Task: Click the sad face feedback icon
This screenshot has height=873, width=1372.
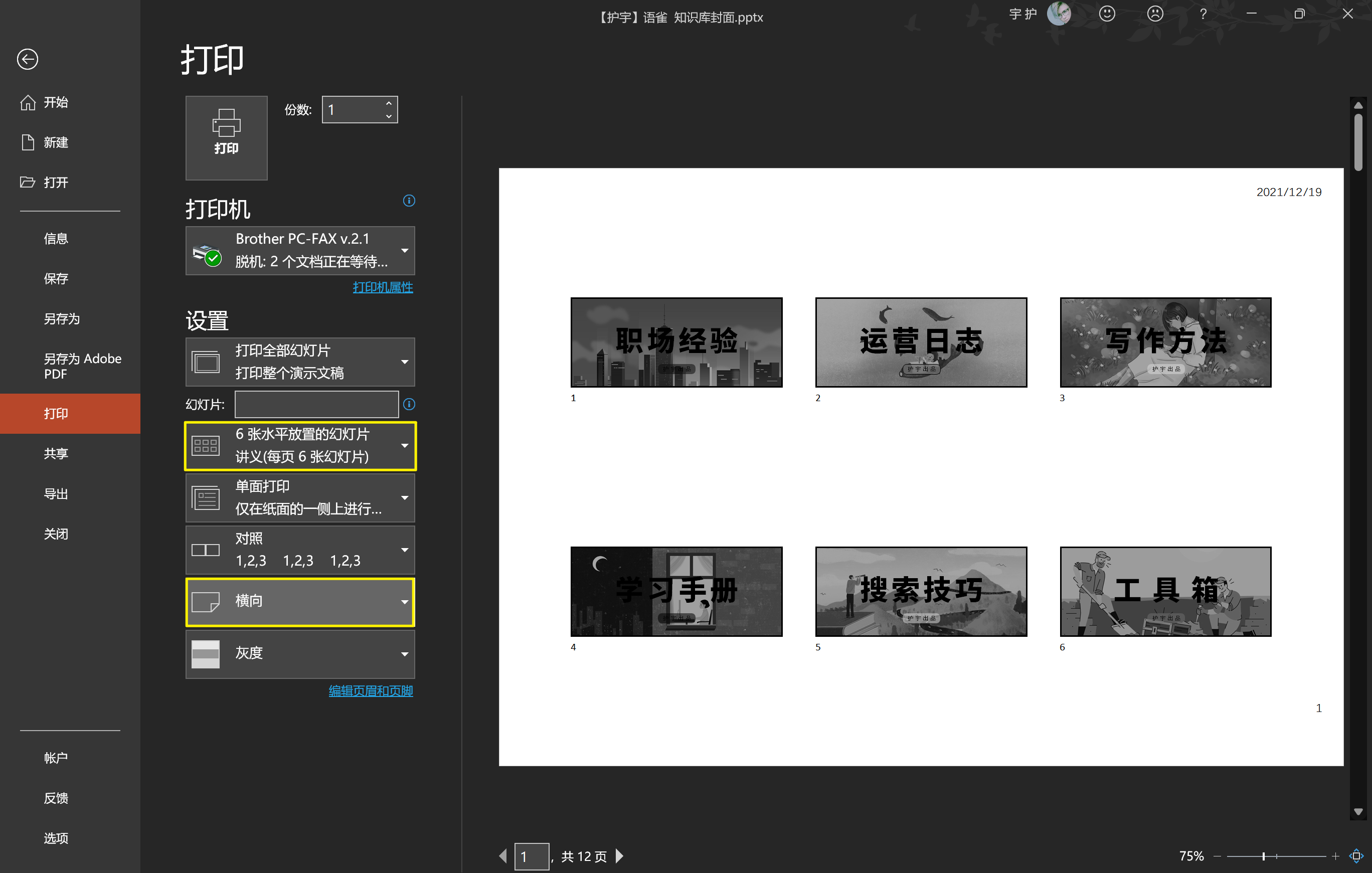Action: pyautogui.click(x=1155, y=14)
